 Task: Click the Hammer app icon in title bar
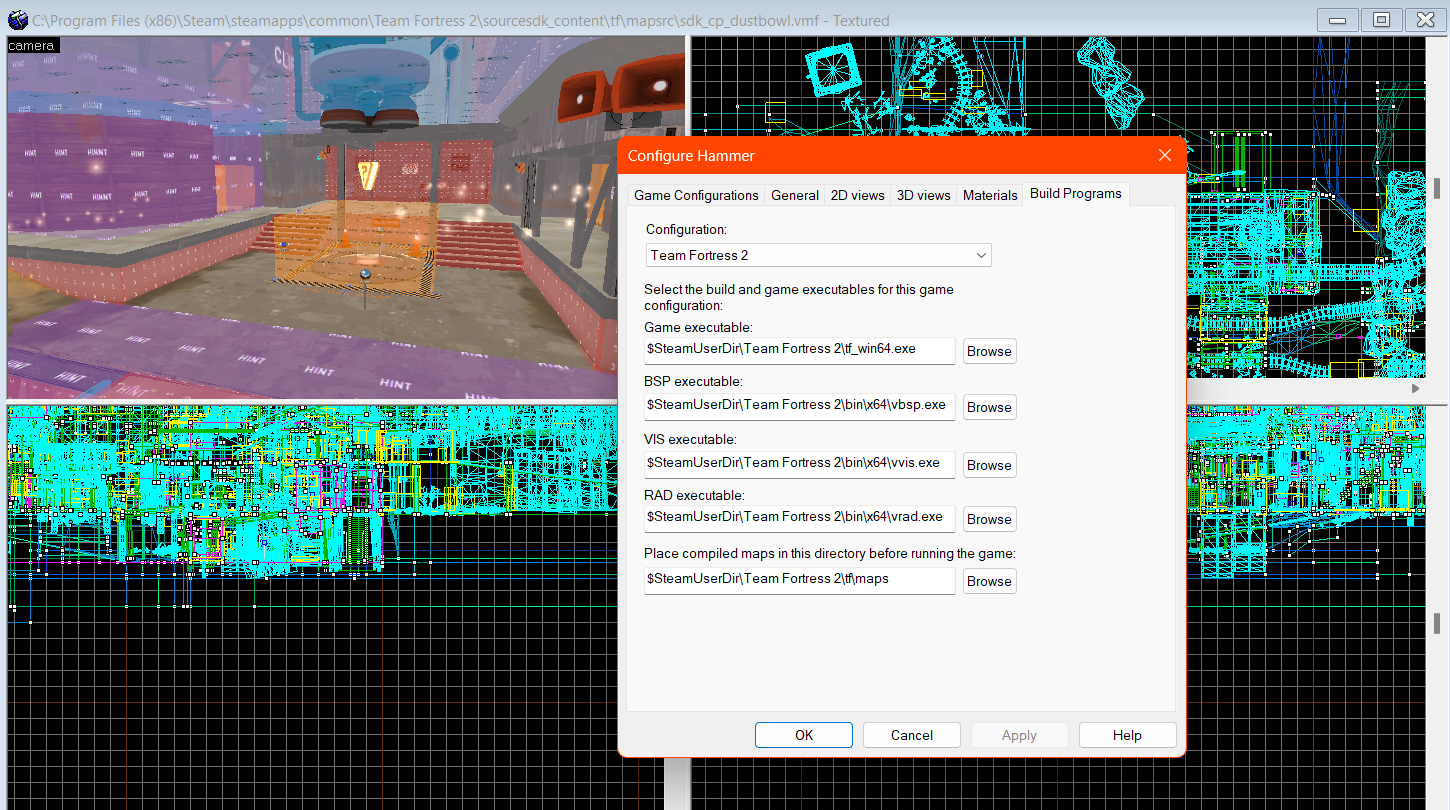pos(17,20)
